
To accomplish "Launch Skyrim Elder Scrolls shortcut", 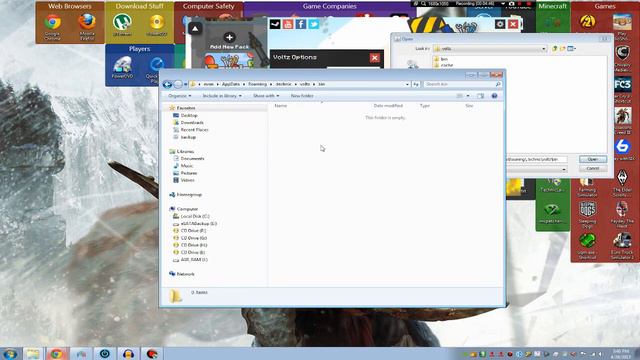I will pyautogui.click(x=622, y=183).
